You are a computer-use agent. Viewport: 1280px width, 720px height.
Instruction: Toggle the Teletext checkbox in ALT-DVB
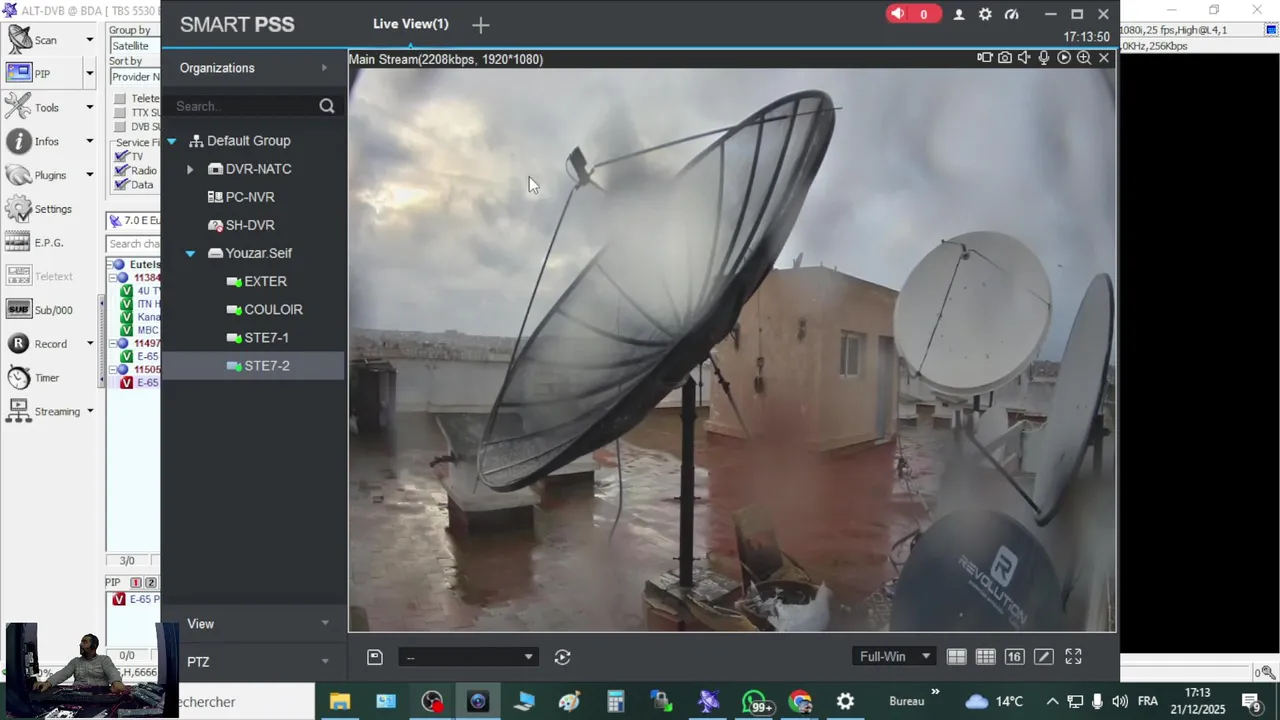[x=120, y=99]
